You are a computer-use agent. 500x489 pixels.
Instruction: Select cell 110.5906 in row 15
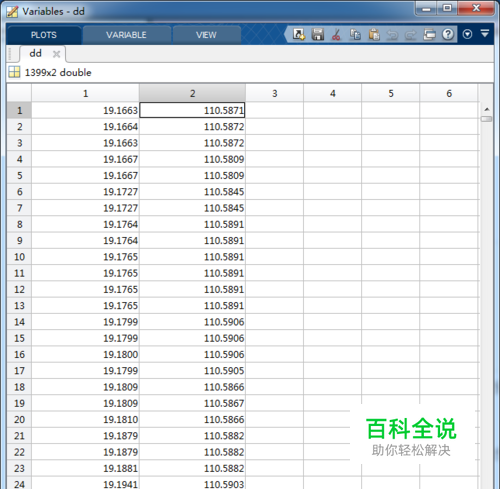pyautogui.click(x=192, y=338)
